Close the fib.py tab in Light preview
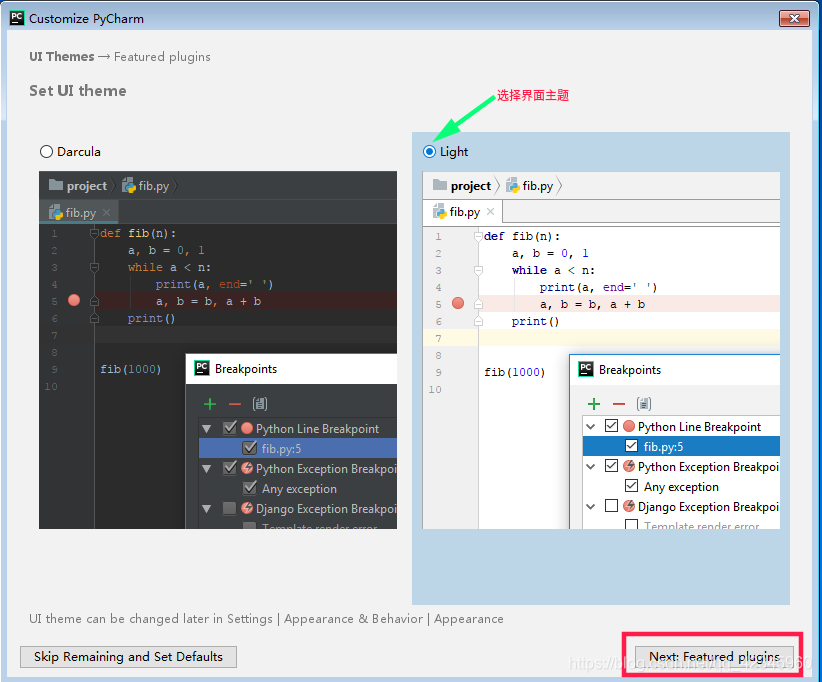The width and height of the screenshot is (822, 682). click(x=490, y=211)
